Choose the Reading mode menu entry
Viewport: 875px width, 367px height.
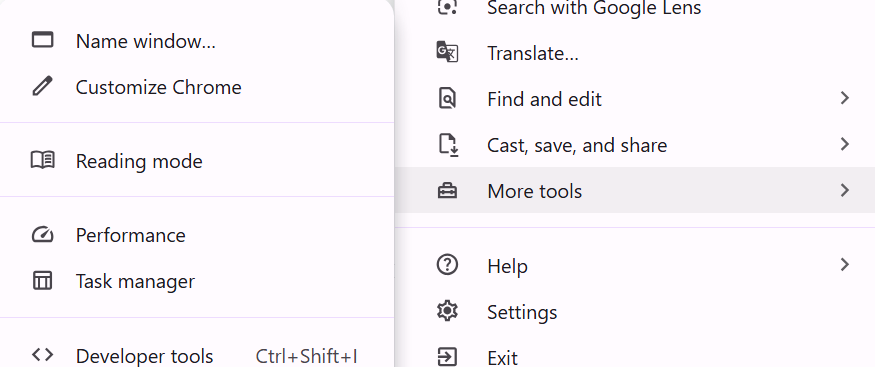[x=197, y=161]
